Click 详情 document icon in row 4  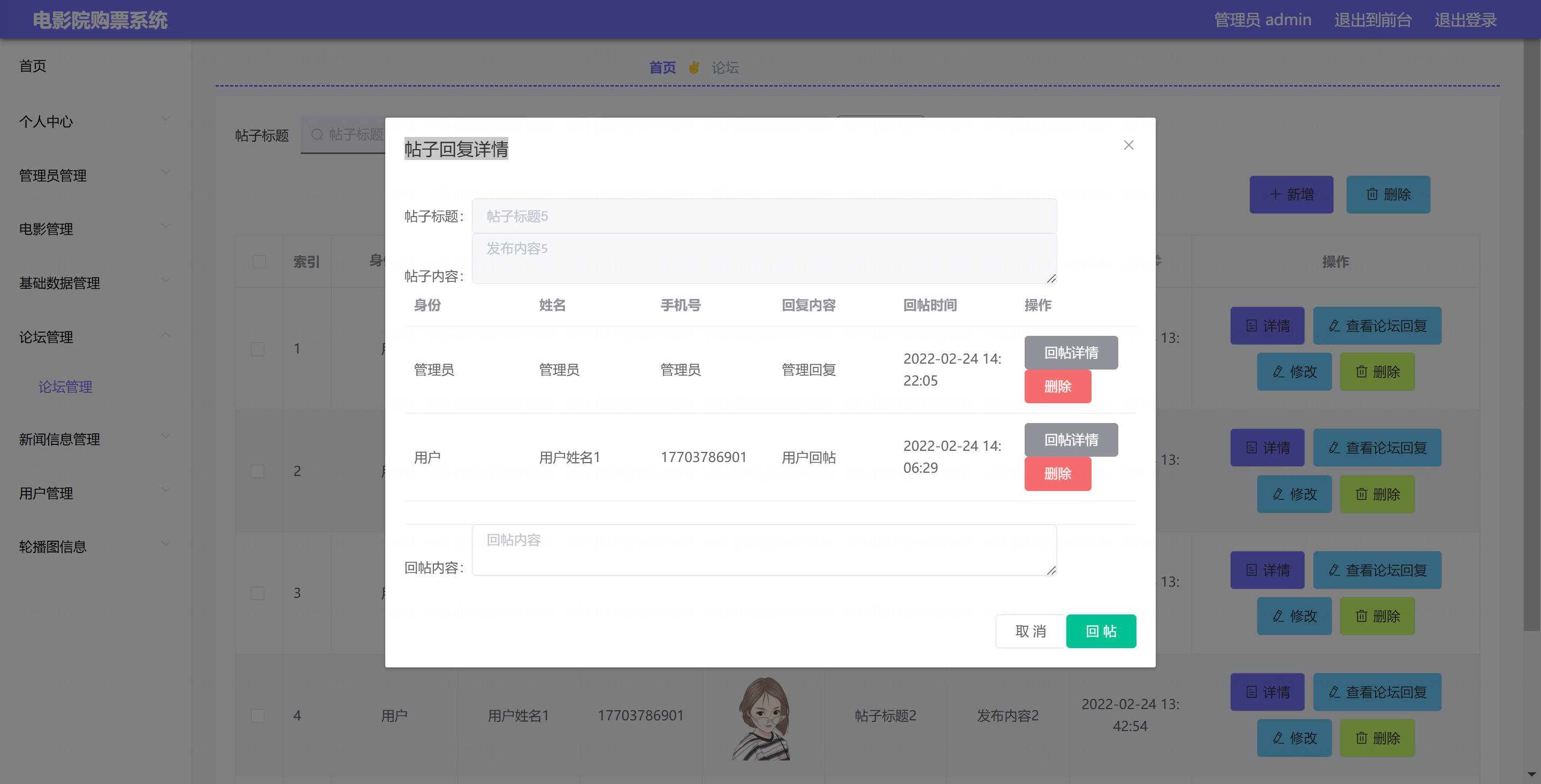point(1251,692)
